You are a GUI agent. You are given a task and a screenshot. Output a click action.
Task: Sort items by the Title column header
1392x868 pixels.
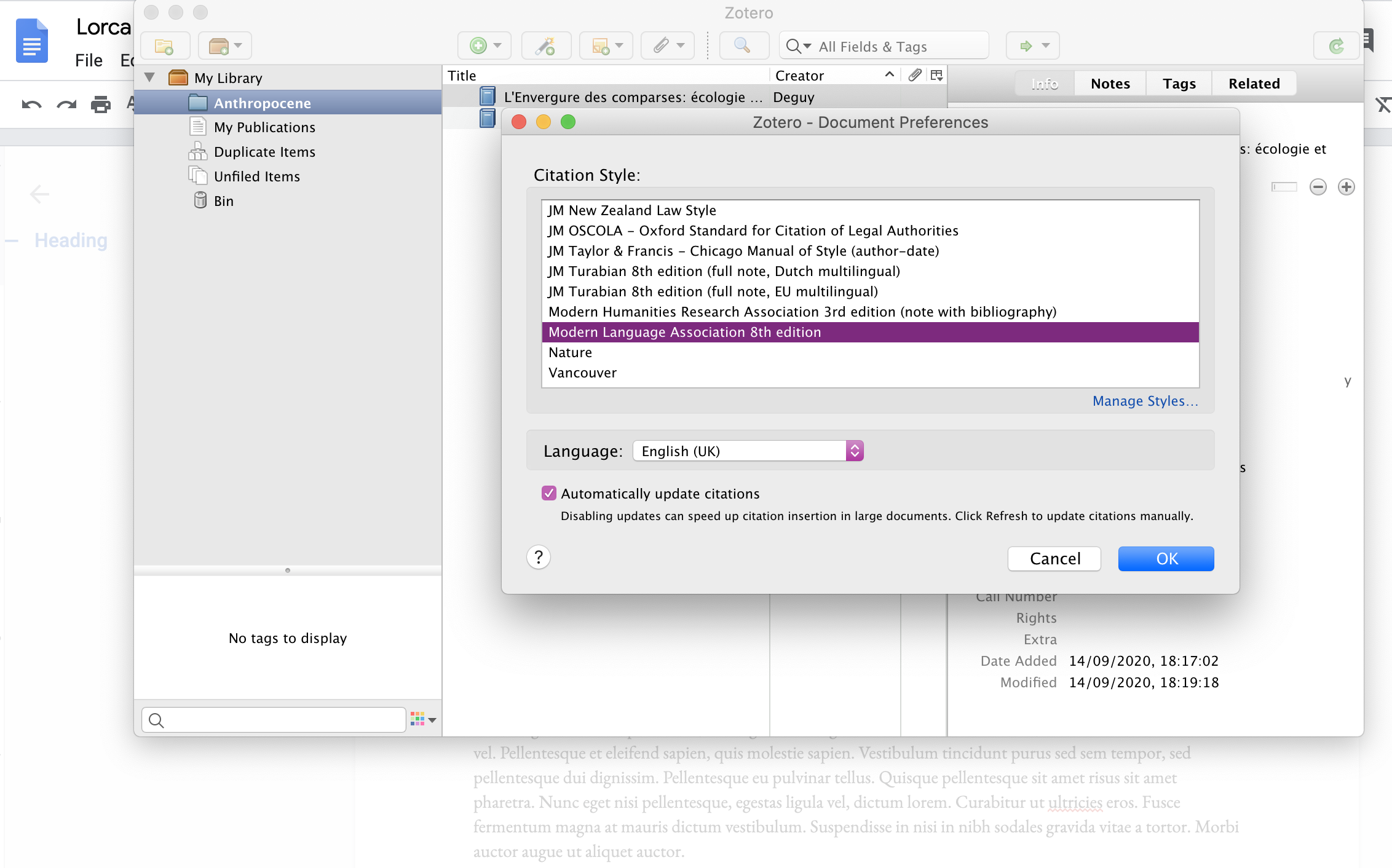coord(606,76)
